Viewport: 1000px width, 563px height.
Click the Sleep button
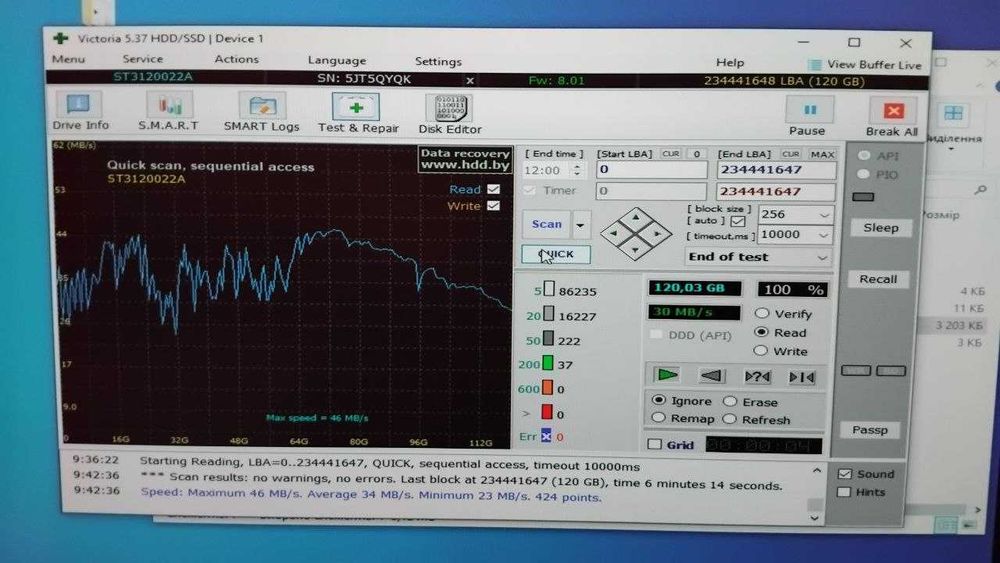pyautogui.click(x=881, y=228)
